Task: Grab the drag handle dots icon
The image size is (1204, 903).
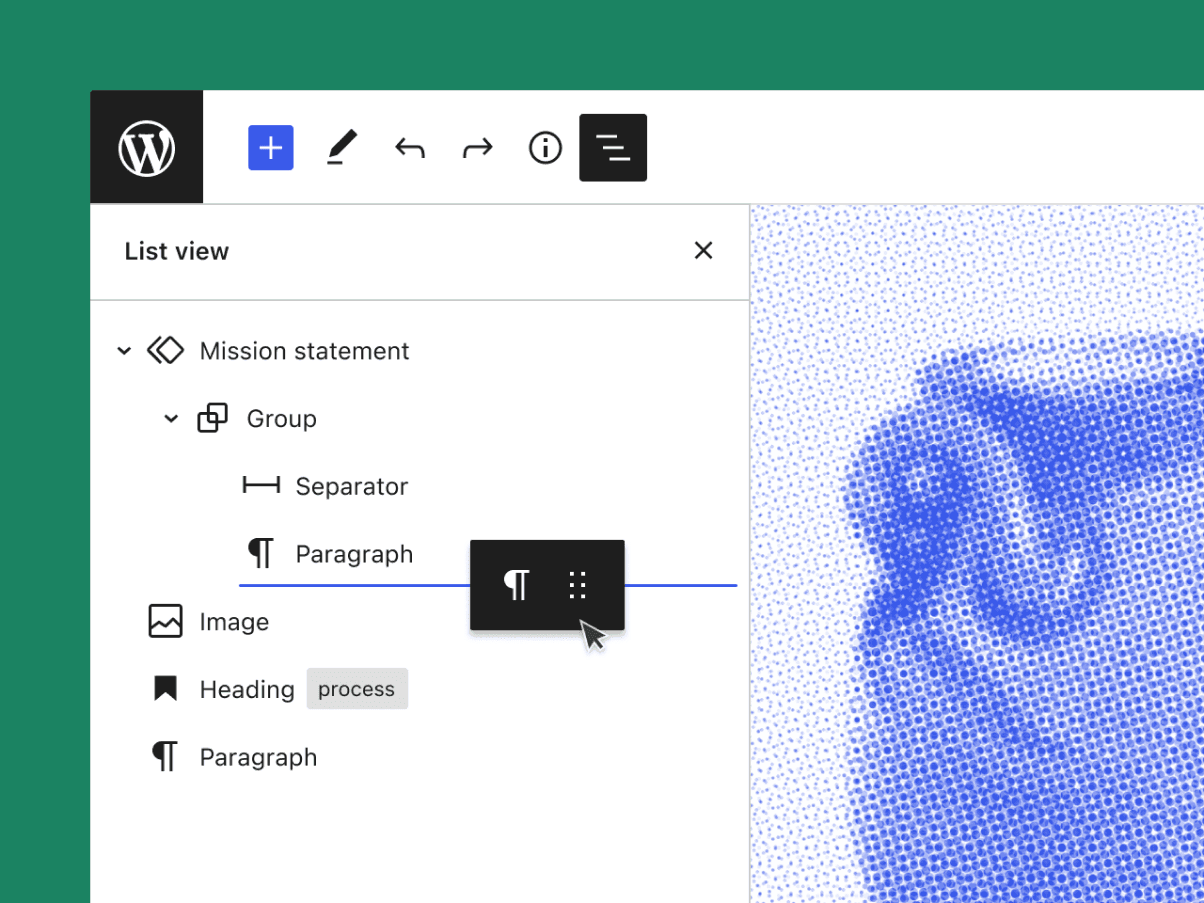Action: pos(577,585)
